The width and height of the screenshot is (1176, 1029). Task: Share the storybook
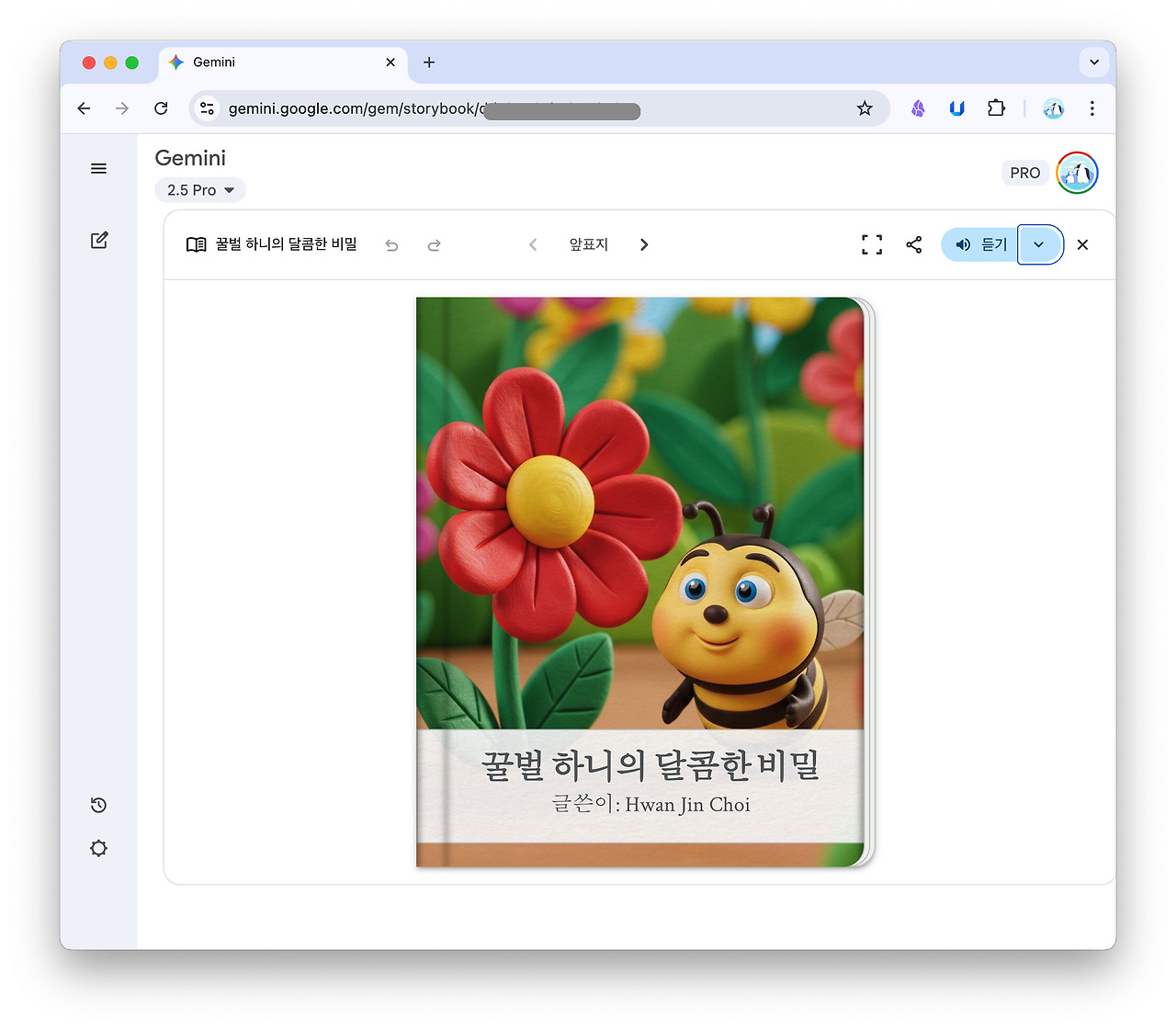click(x=914, y=244)
